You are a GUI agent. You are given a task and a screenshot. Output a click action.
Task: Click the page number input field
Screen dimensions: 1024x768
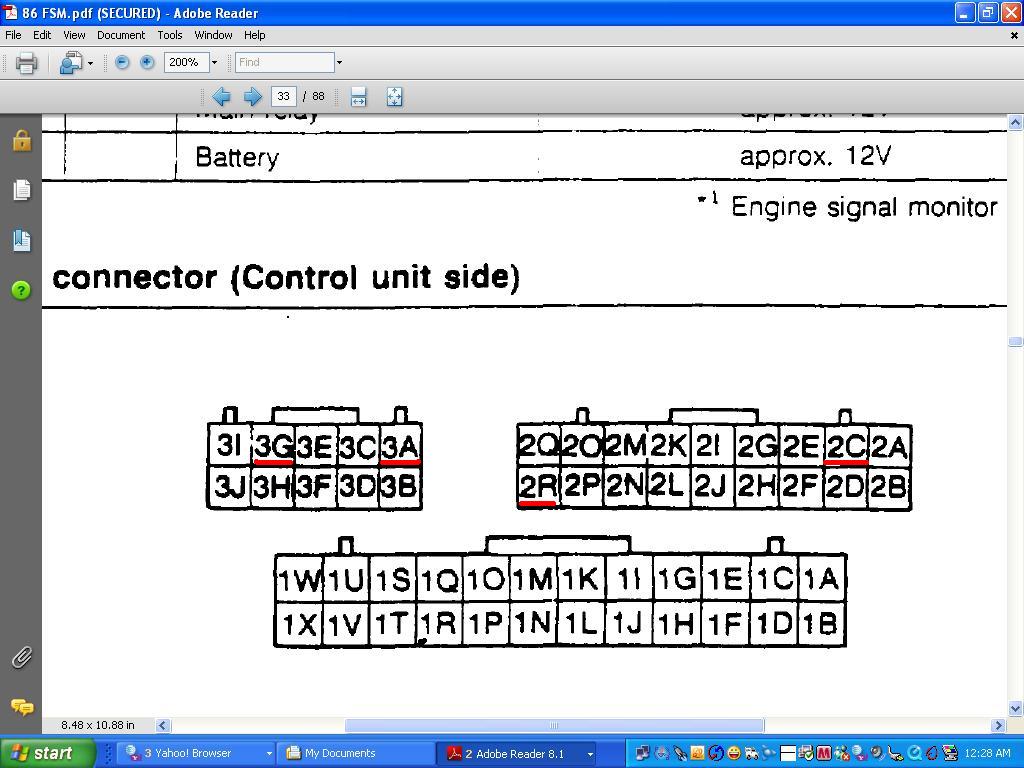click(284, 97)
